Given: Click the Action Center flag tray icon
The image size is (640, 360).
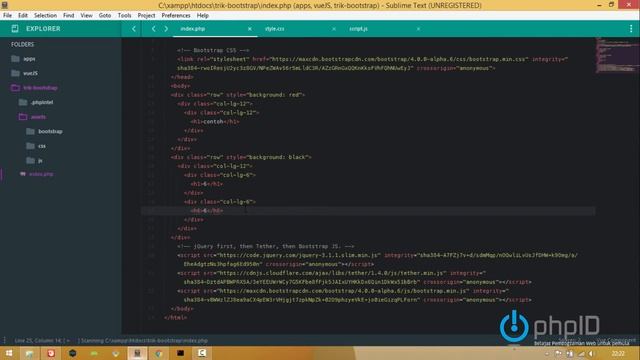Looking at the screenshot, I should tap(558, 354).
